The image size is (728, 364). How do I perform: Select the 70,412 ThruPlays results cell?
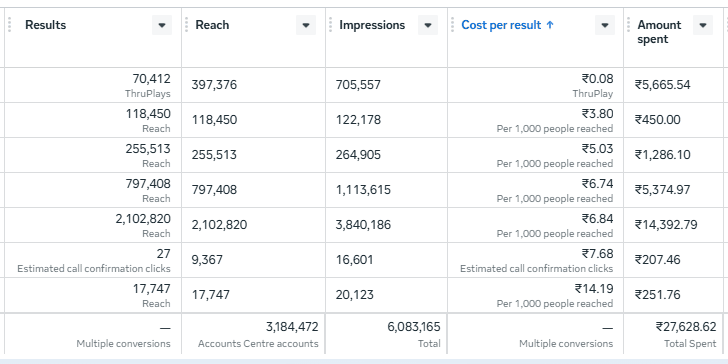click(93, 85)
